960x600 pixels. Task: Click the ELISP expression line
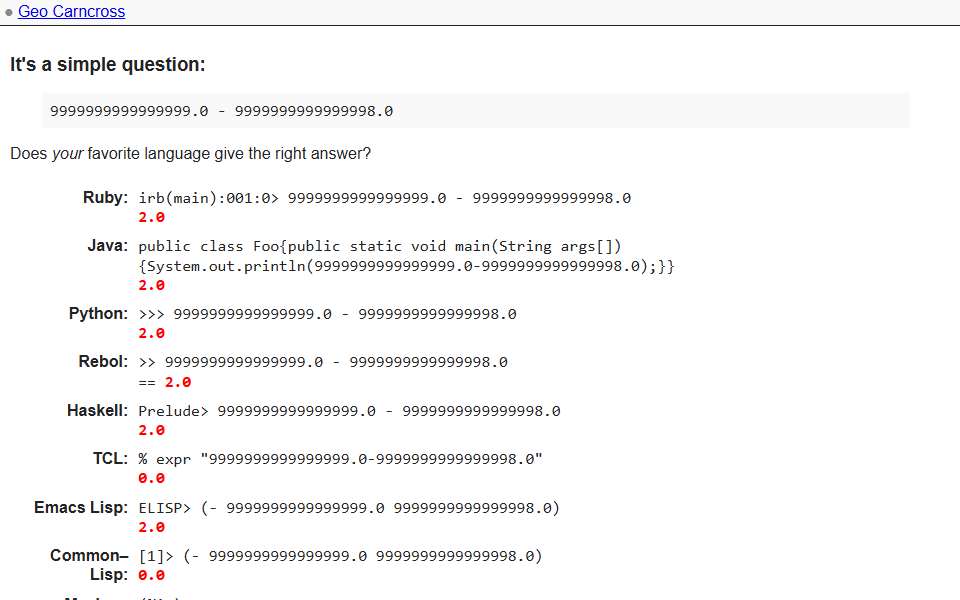pos(349,508)
